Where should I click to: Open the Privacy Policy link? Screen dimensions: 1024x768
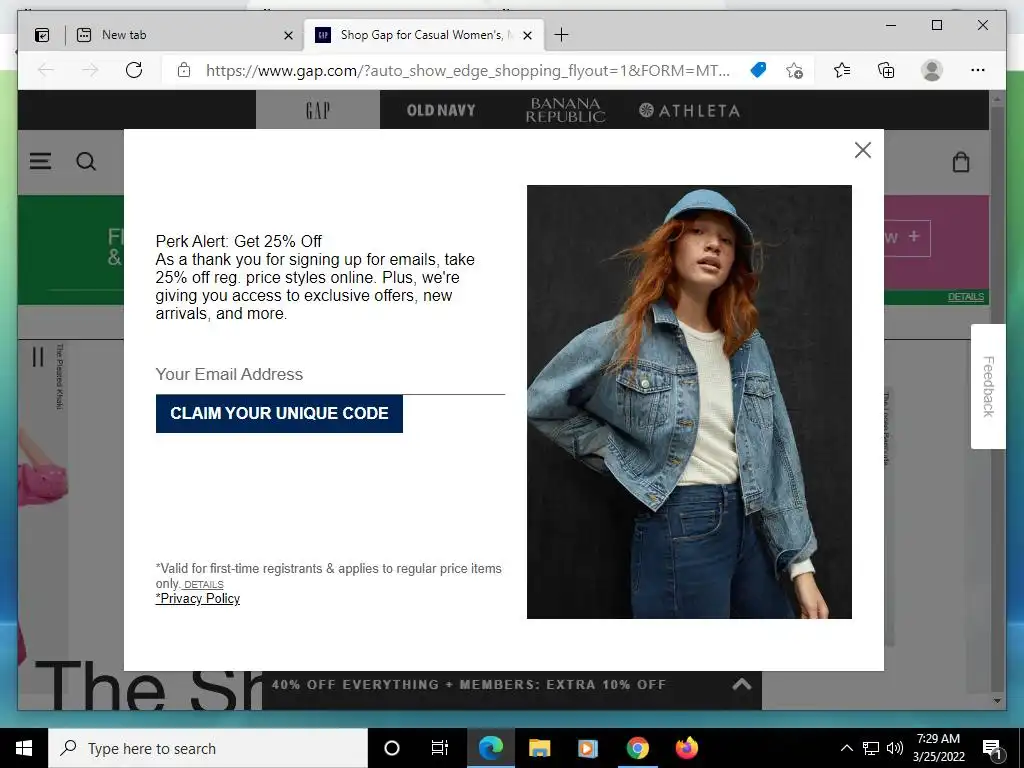[198, 599]
